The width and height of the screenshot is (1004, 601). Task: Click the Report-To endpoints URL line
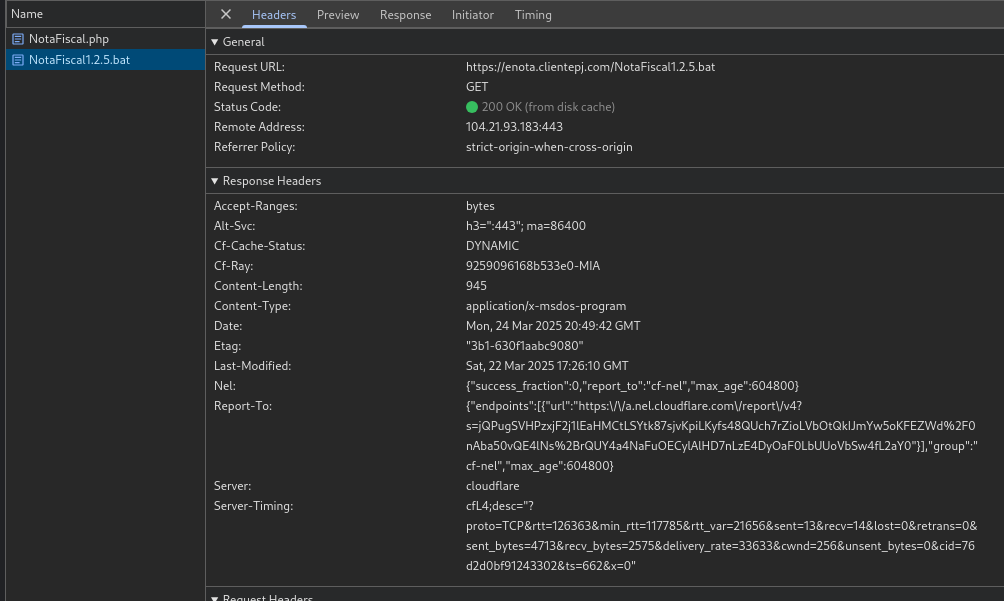pos(633,406)
